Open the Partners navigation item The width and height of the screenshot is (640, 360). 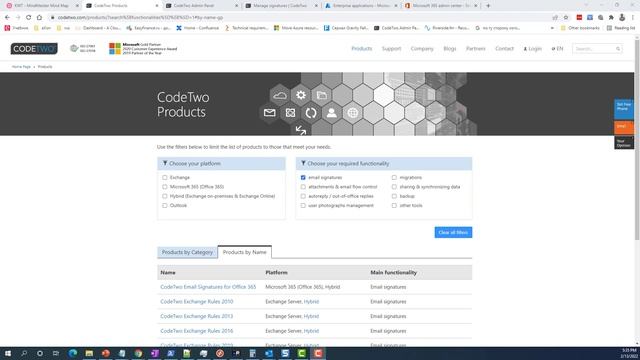tap(476, 49)
